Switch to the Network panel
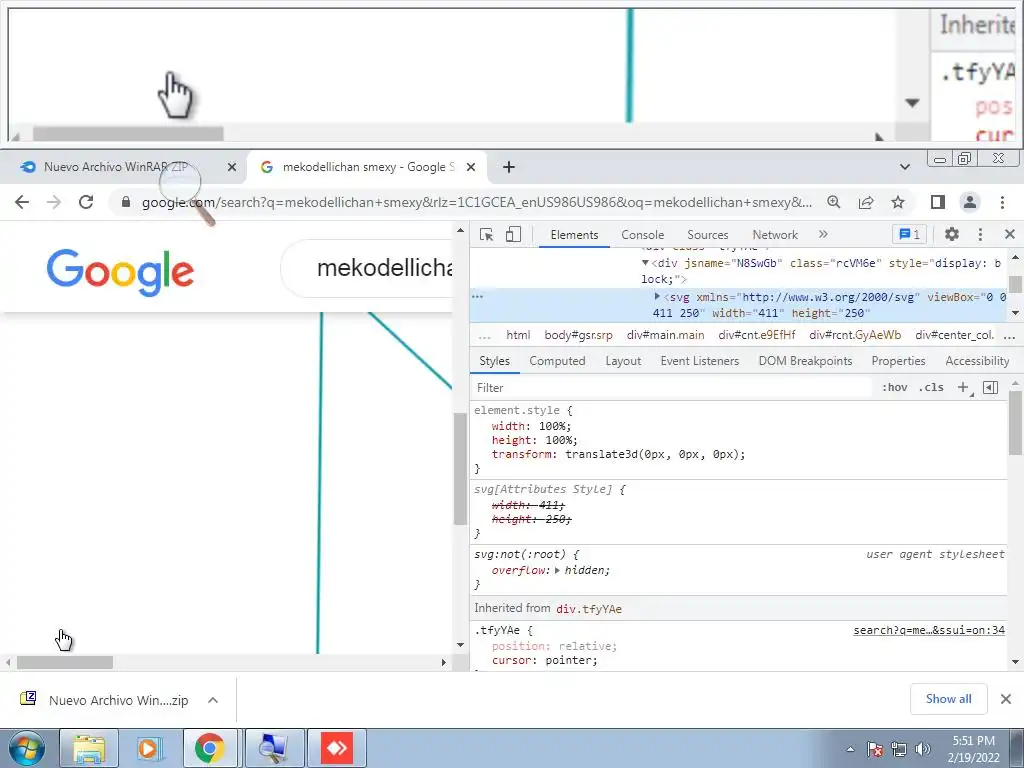1024x768 pixels. 775,235
